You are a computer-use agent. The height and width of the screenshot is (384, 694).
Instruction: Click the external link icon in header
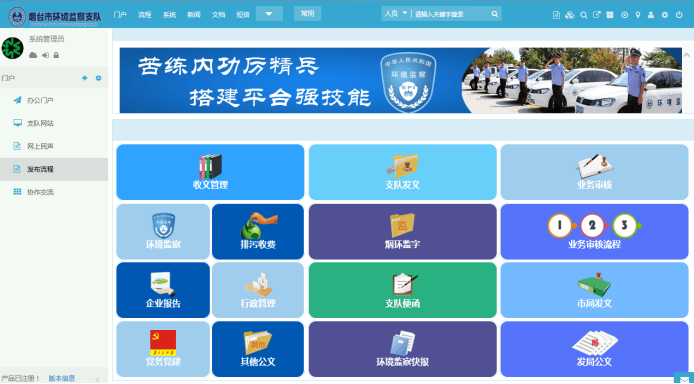click(597, 15)
